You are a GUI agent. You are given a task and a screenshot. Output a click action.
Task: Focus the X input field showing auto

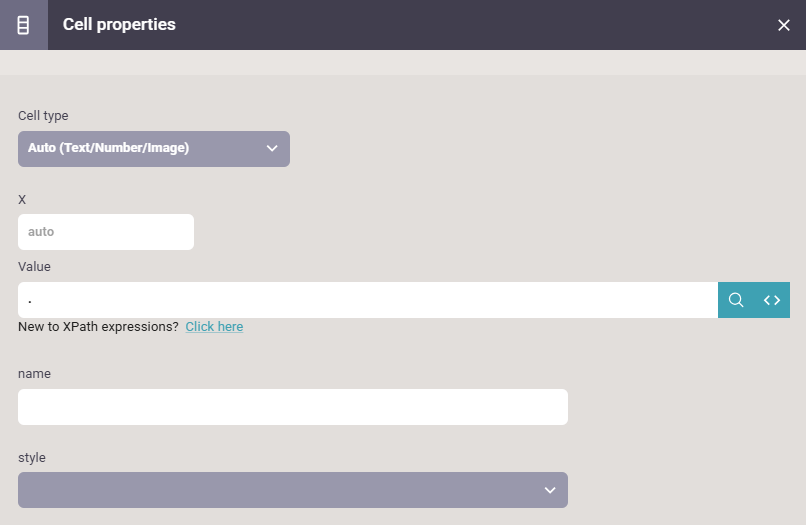[x=105, y=232]
